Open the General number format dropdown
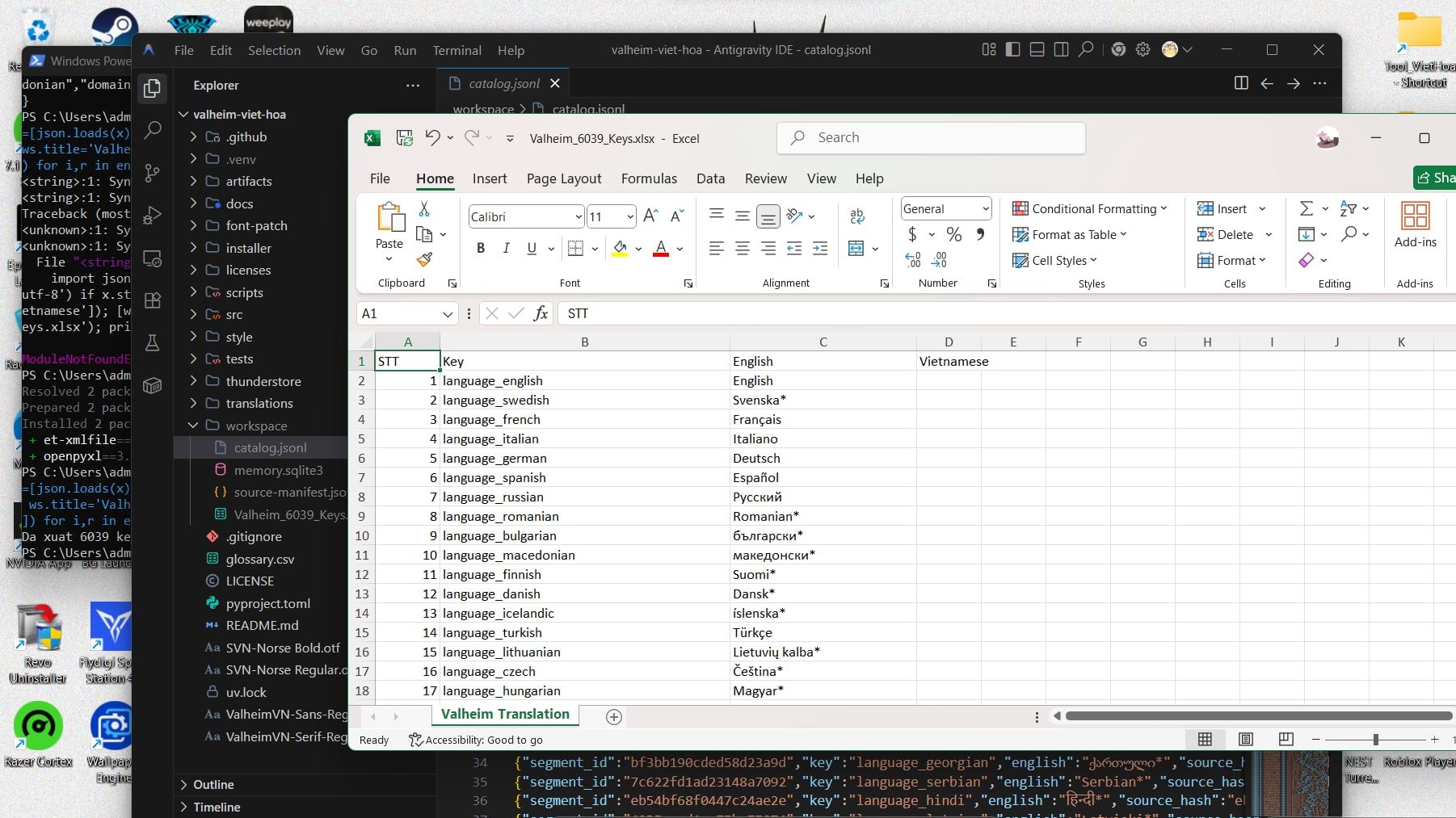This screenshot has width=1456, height=818. 986,209
